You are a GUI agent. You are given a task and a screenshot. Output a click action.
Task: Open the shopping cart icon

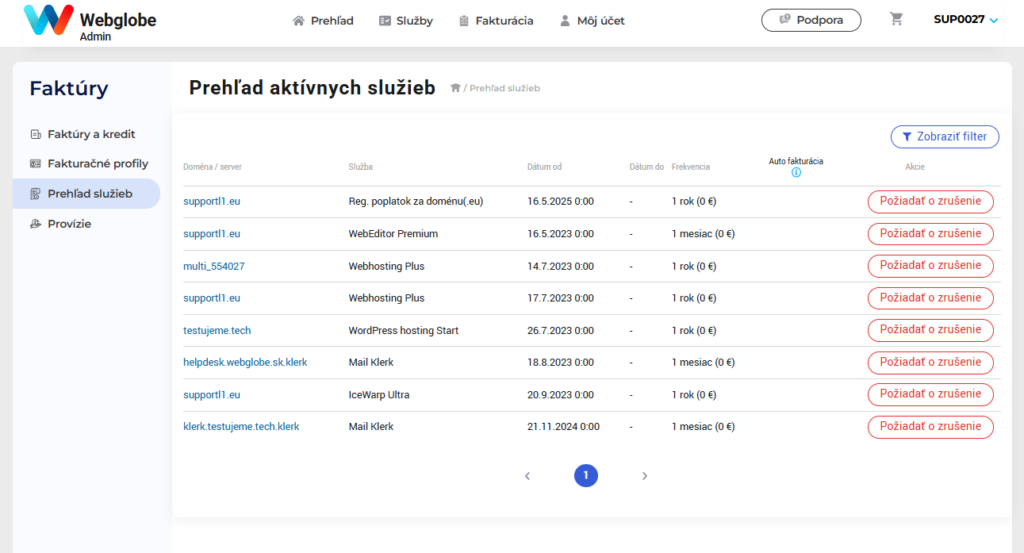(896, 20)
